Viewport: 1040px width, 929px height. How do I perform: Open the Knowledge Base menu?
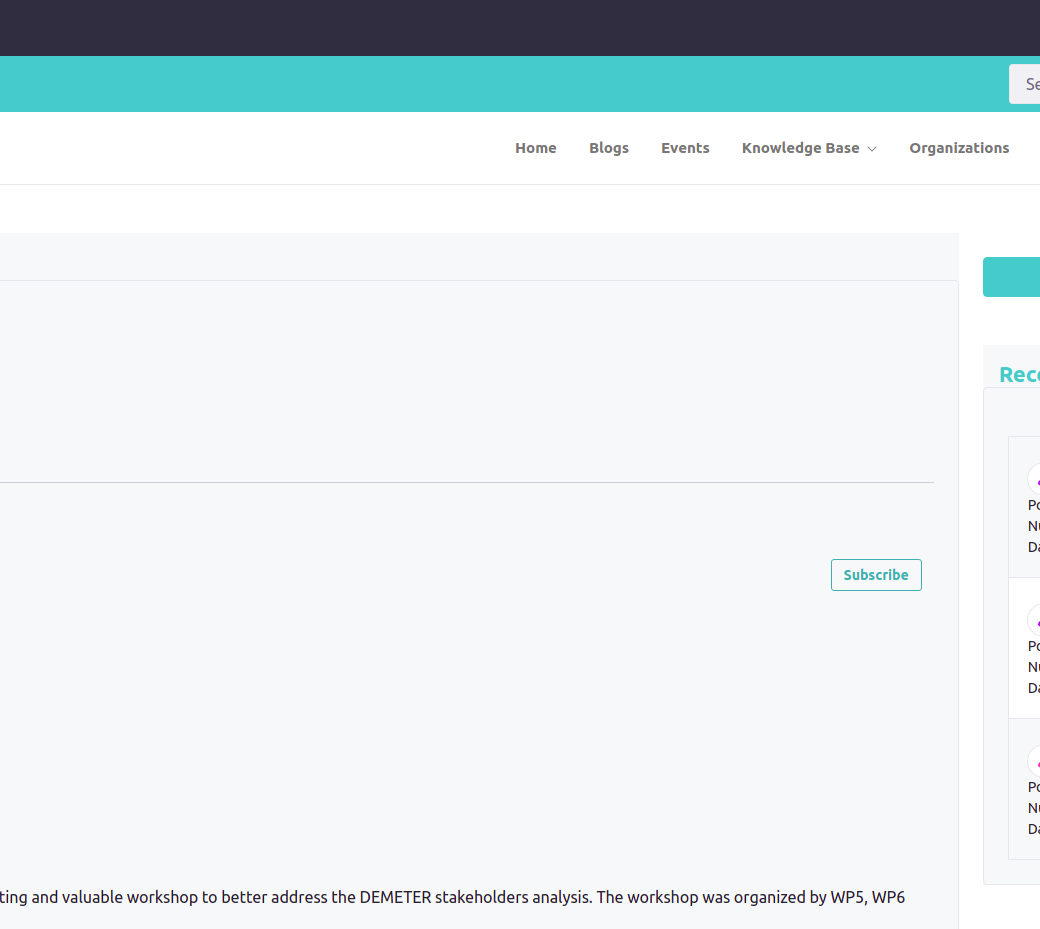[x=800, y=148]
